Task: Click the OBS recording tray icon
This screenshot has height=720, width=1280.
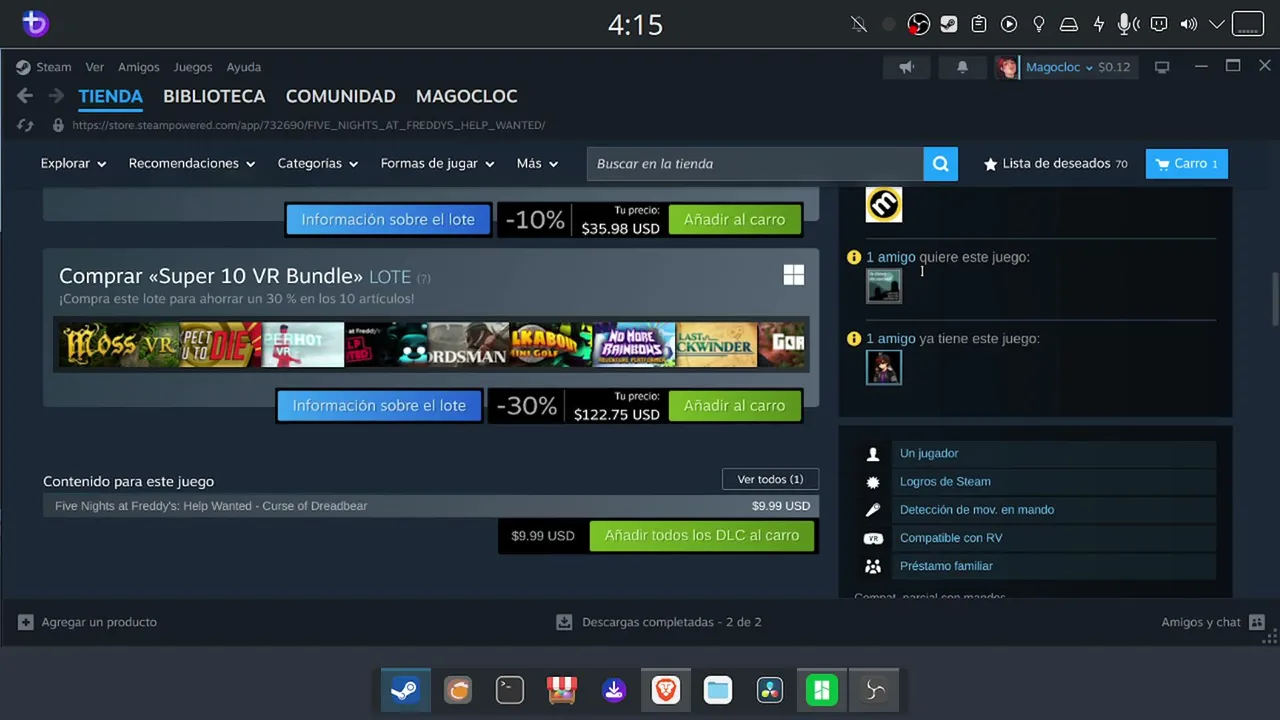Action: [918, 25]
